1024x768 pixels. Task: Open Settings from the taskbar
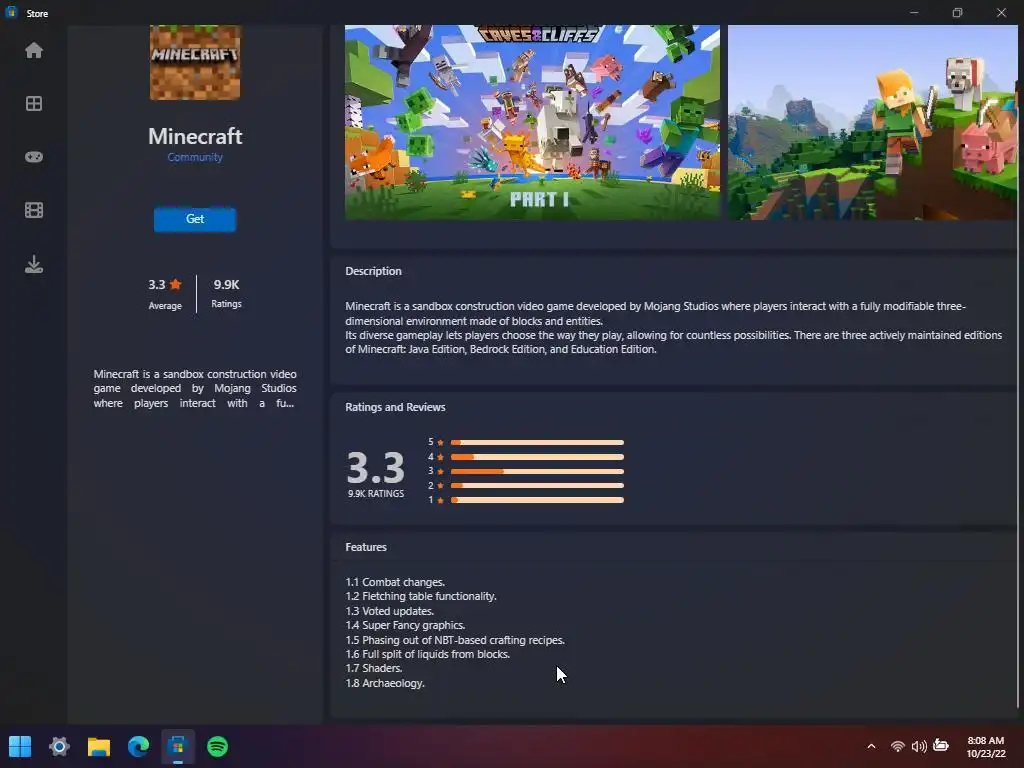coord(59,746)
